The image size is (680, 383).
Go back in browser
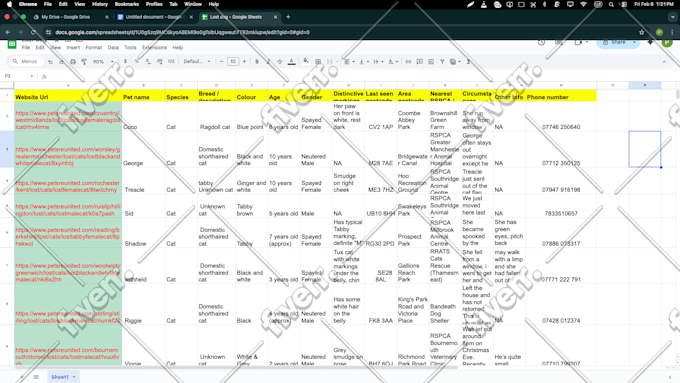pyautogui.click(x=8, y=32)
